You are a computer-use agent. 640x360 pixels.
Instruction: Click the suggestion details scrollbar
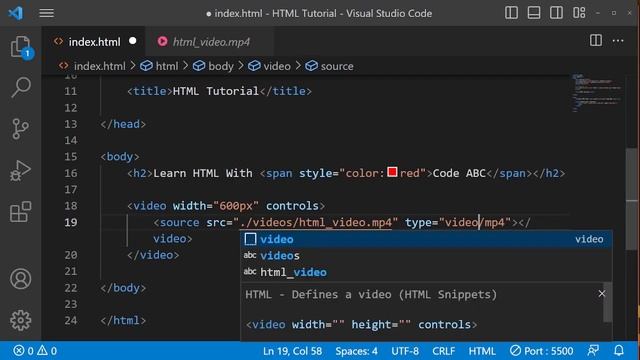(608, 302)
